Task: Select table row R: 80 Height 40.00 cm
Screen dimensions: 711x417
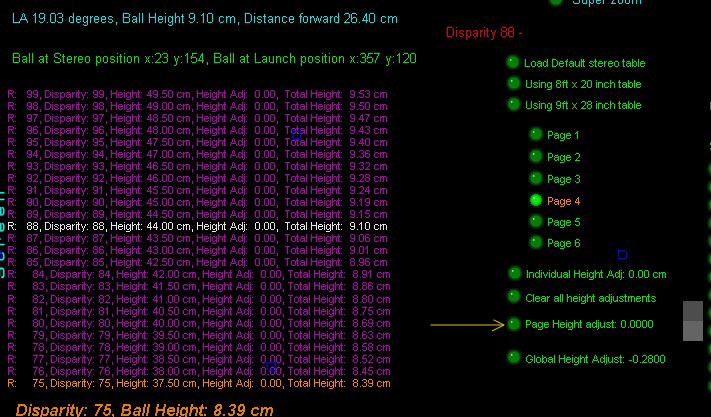Action: click(x=199, y=324)
